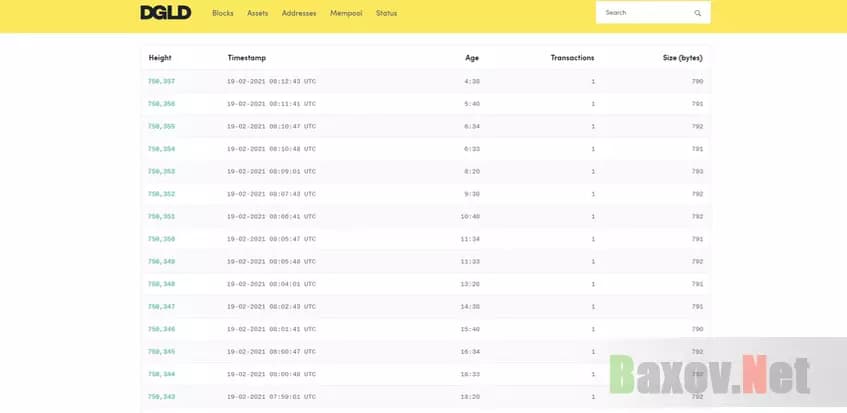Open the Addresses page

pyautogui.click(x=299, y=13)
